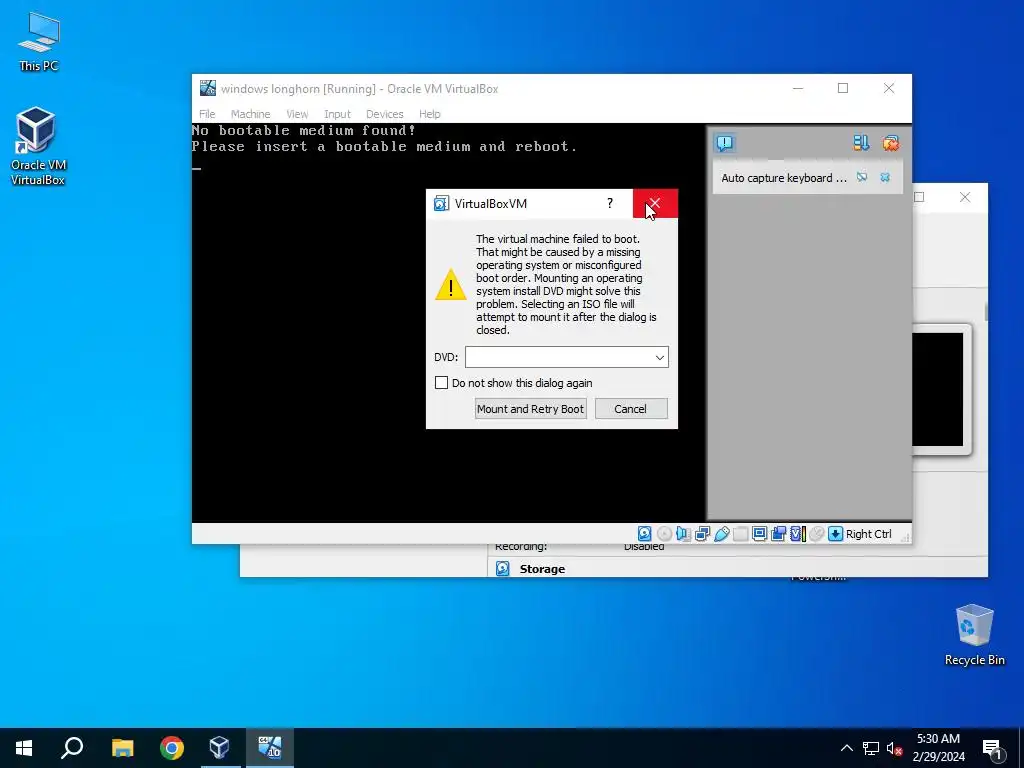Open the Windows Start menu
The width and height of the screenshot is (1024, 768).
click(x=24, y=748)
